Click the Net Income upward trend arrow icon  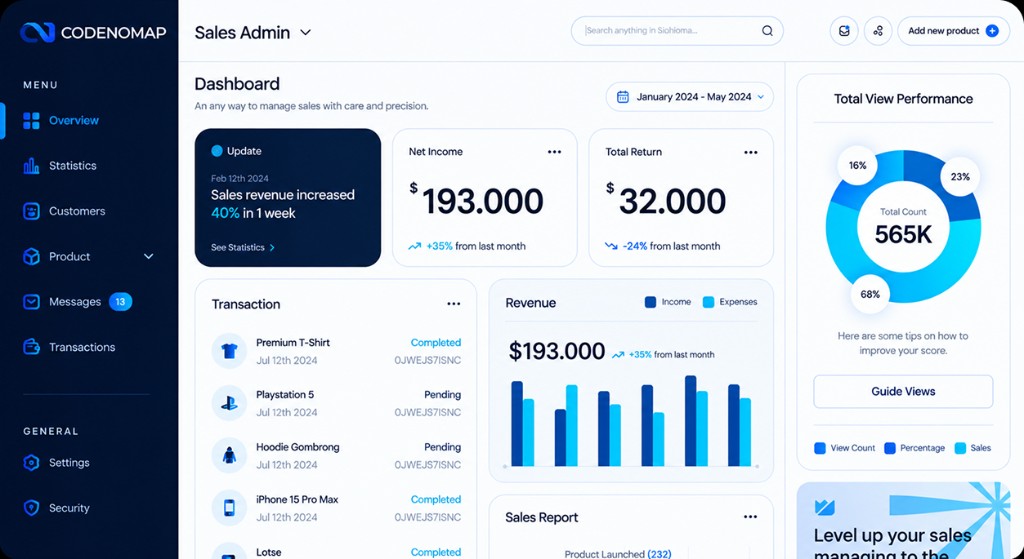415,246
